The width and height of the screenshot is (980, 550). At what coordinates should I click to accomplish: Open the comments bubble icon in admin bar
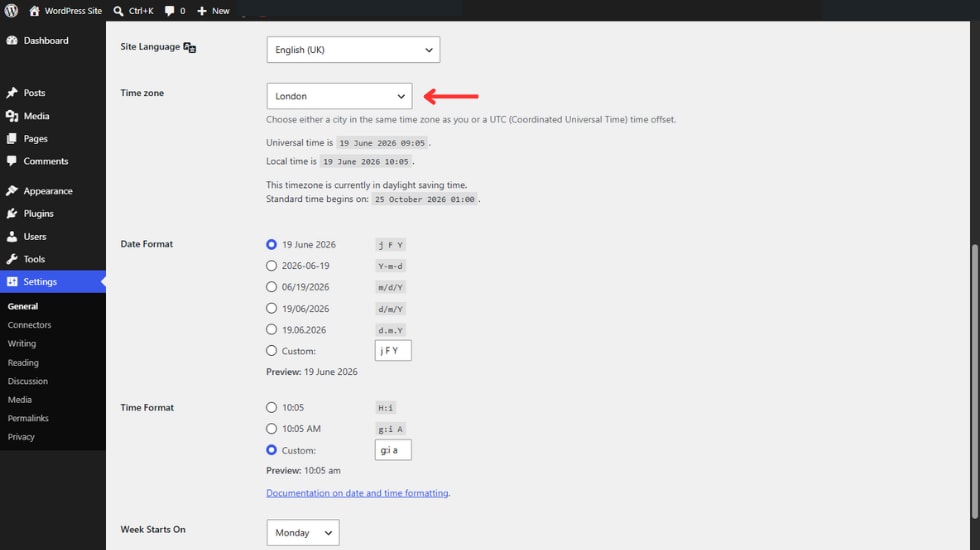coord(169,11)
